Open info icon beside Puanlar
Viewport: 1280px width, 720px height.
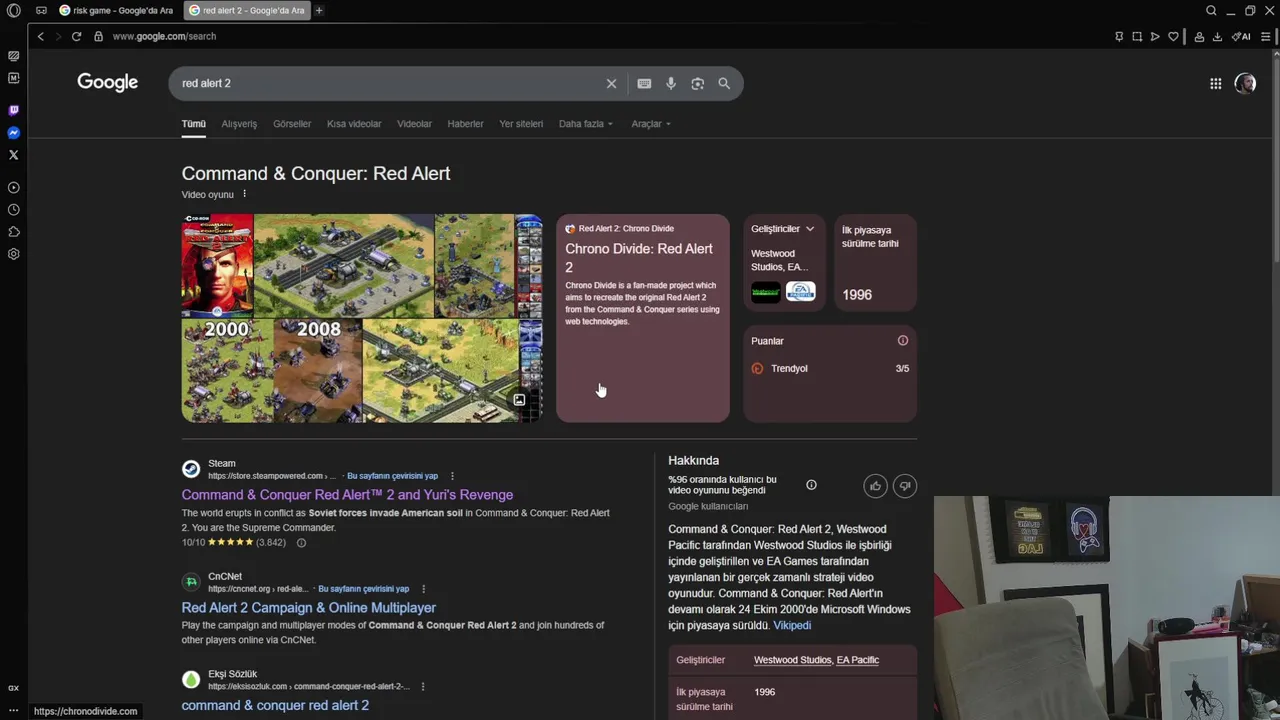click(902, 341)
